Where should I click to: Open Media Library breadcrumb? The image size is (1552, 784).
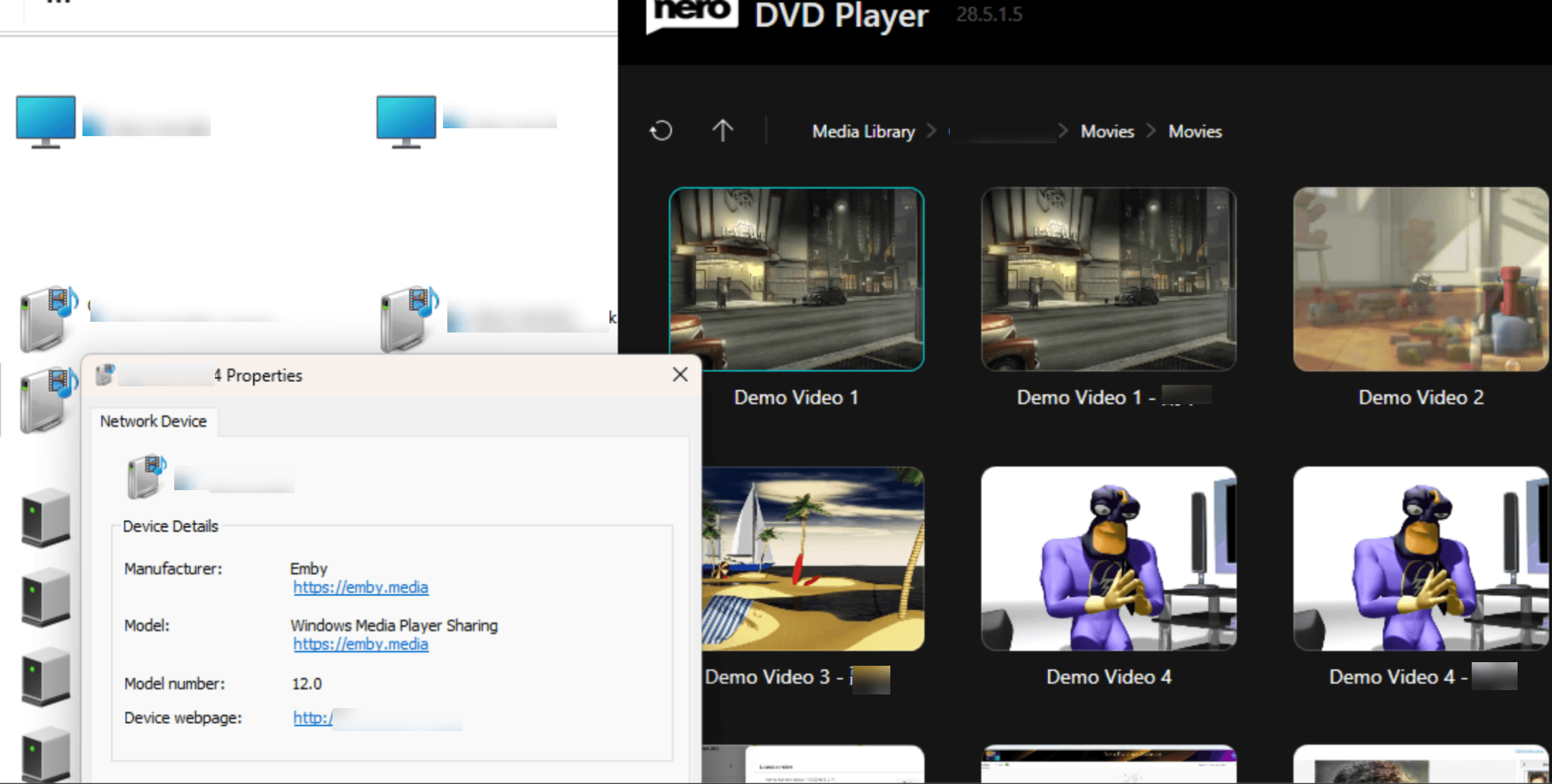click(863, 132)
